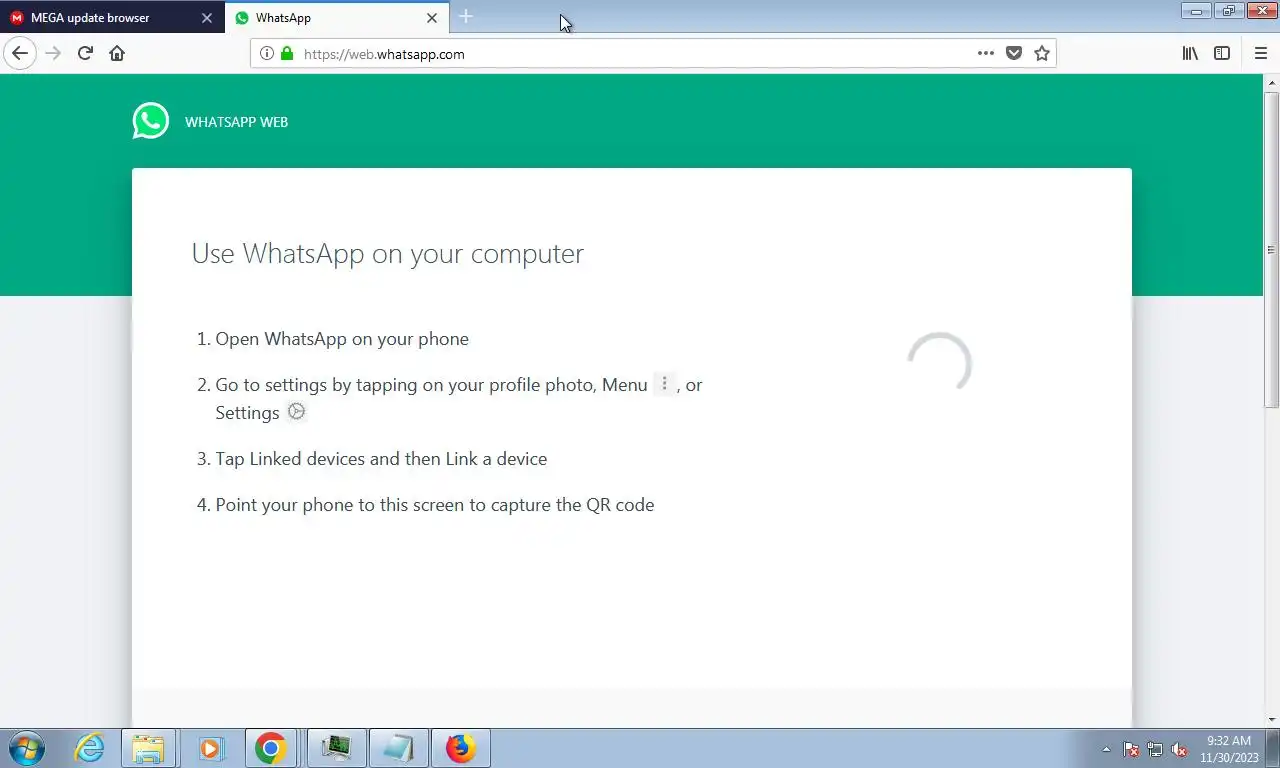This screenshot has height=768, width=1280.
Task: Click the network tray icon
Action: 1155,749
